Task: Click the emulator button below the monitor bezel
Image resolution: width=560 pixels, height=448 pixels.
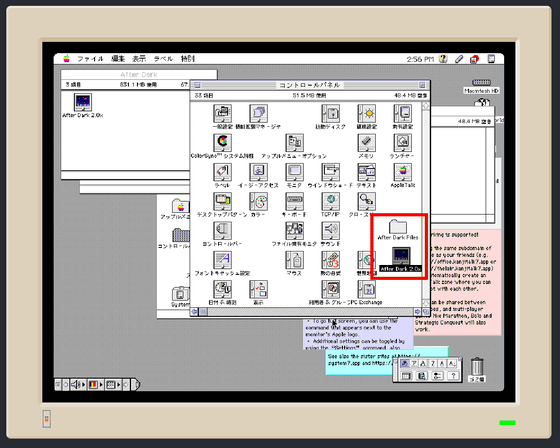Action: tap(47, 419)
